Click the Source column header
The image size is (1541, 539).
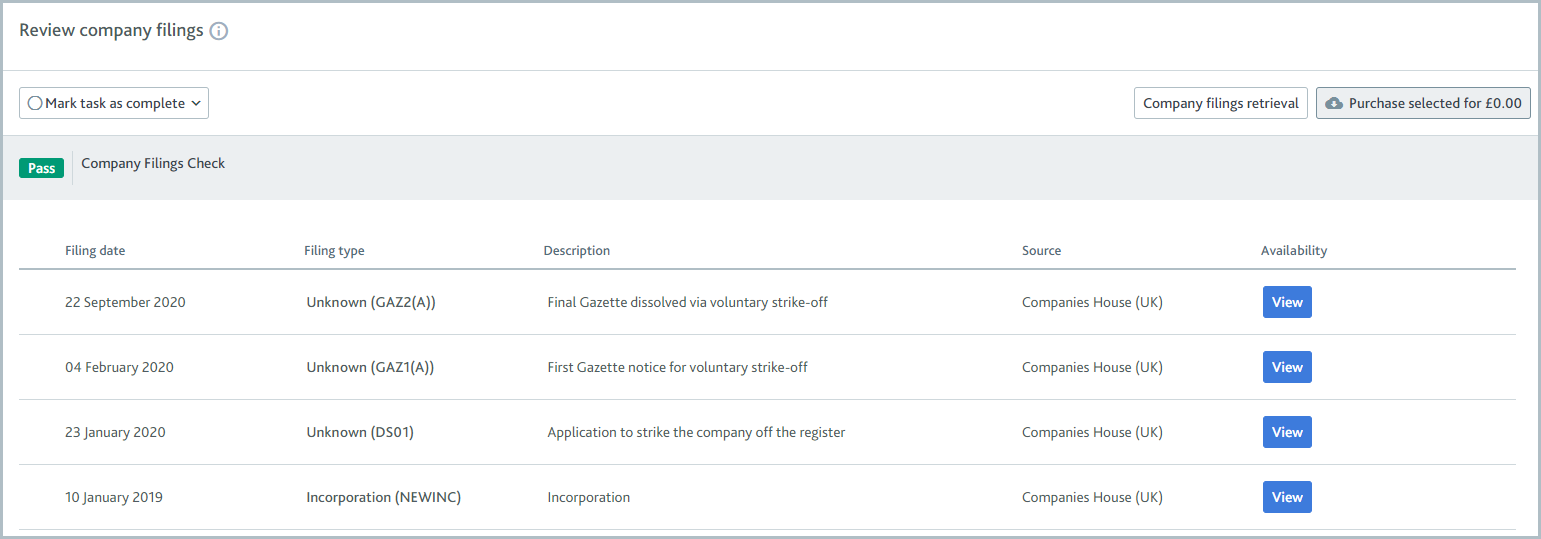pos(1041,251)
